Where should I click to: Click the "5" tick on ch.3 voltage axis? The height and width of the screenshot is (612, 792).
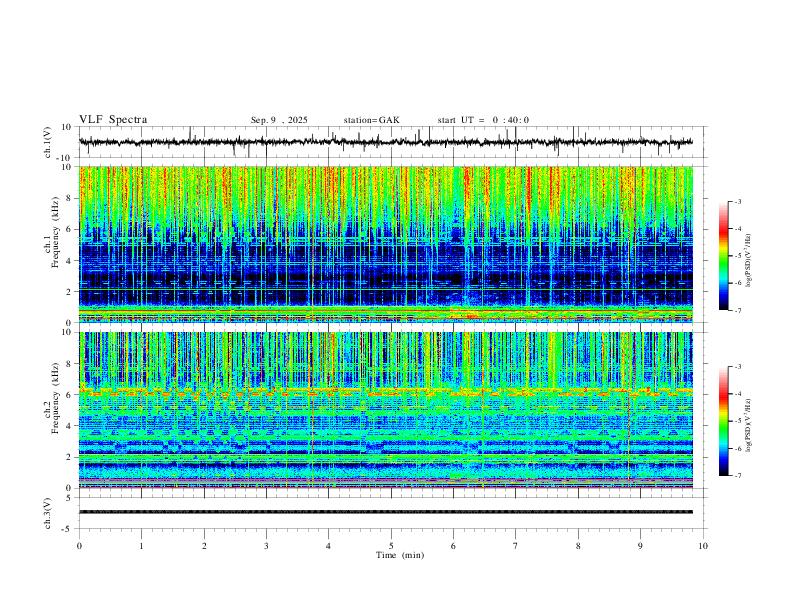pos(69,498)
